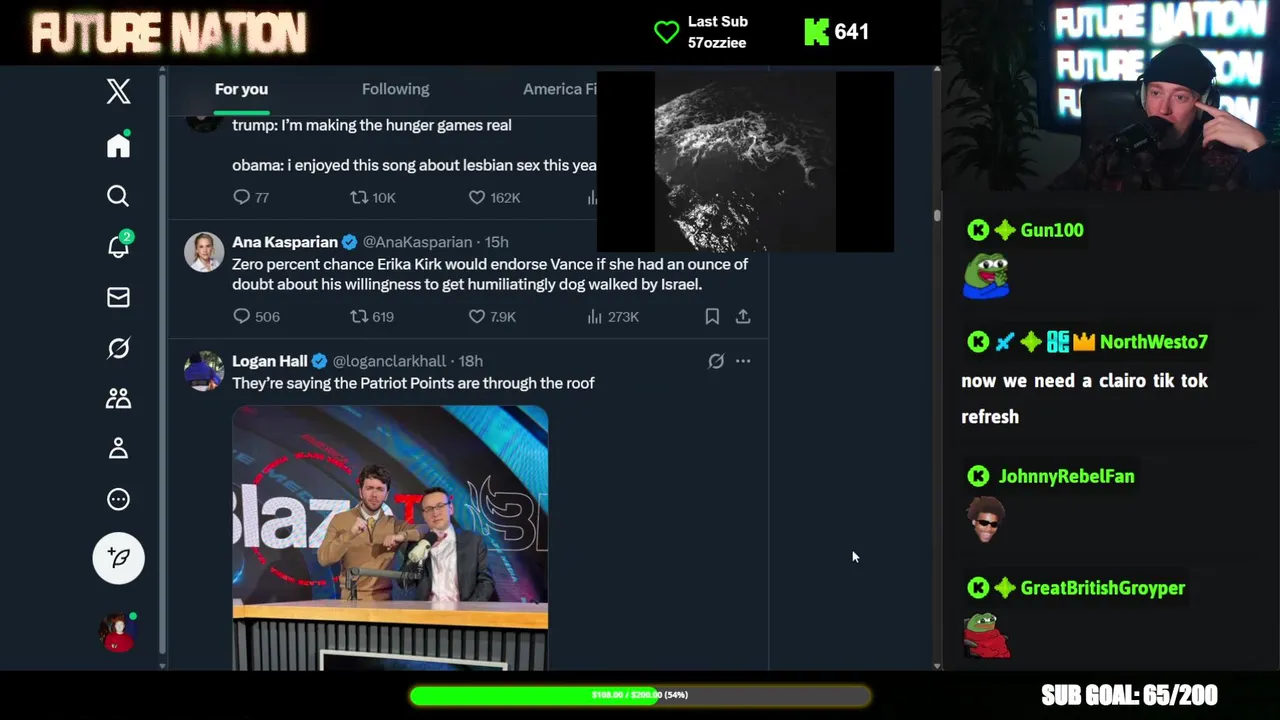Click the SUB GOAL: 65/200 text

1129,695
